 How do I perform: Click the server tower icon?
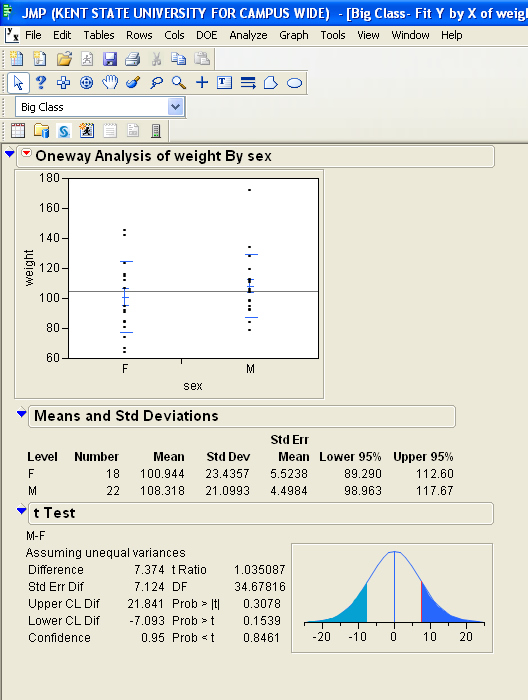pyautogui.click(x=156, y=131)
